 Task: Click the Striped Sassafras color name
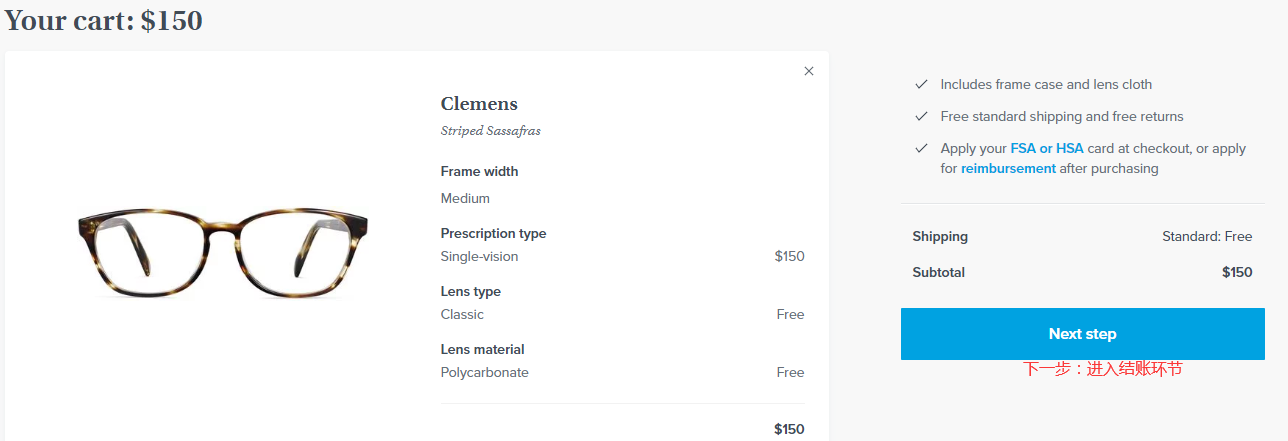tap(490, 131)
